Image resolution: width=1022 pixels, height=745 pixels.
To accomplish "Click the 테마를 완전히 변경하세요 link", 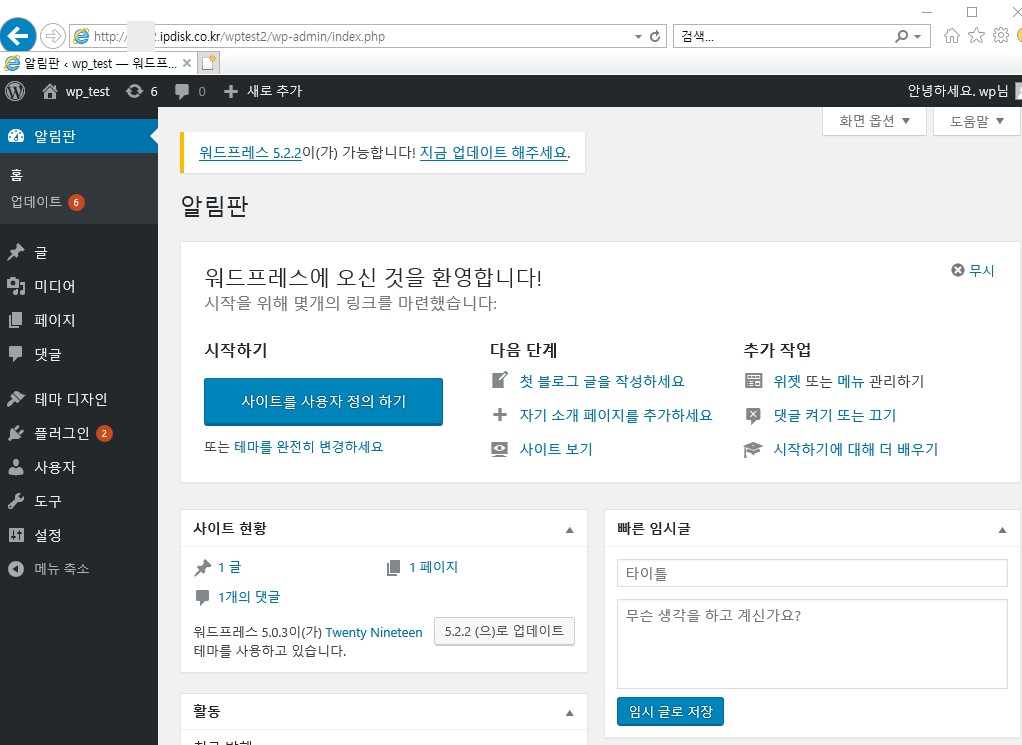I will click(x=308, y=447).
